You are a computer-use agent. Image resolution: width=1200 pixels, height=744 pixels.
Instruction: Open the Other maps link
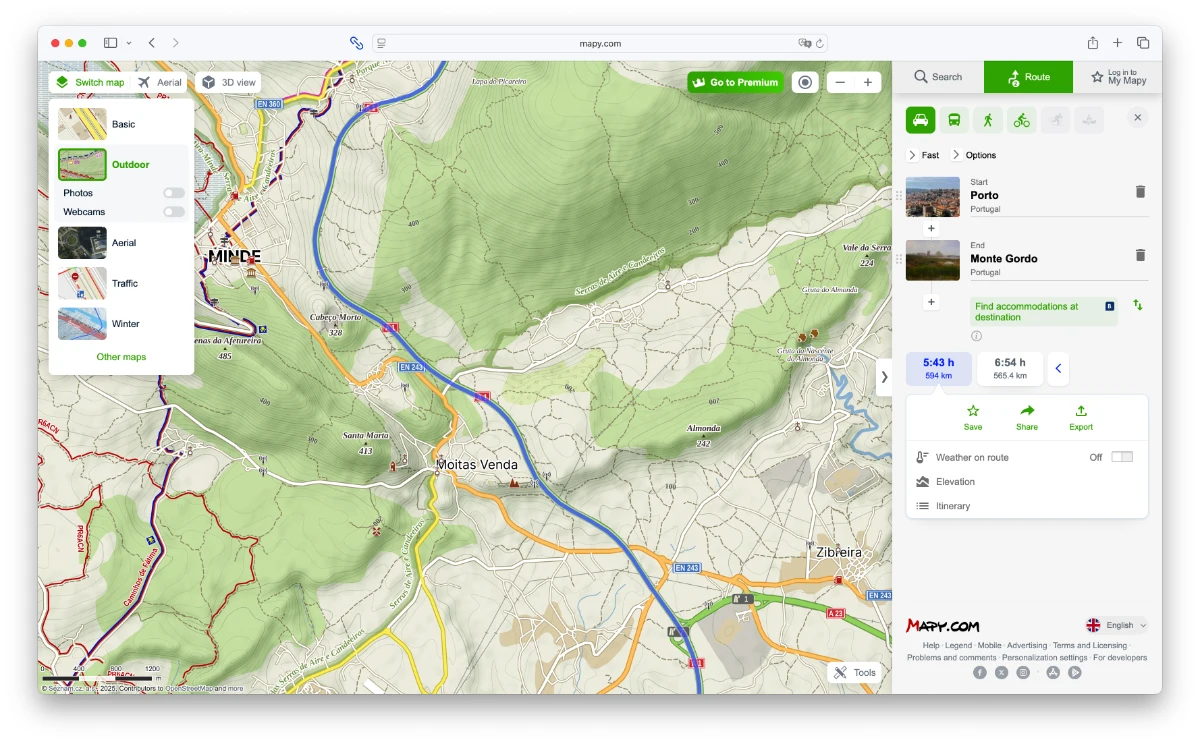click(121, 357)
